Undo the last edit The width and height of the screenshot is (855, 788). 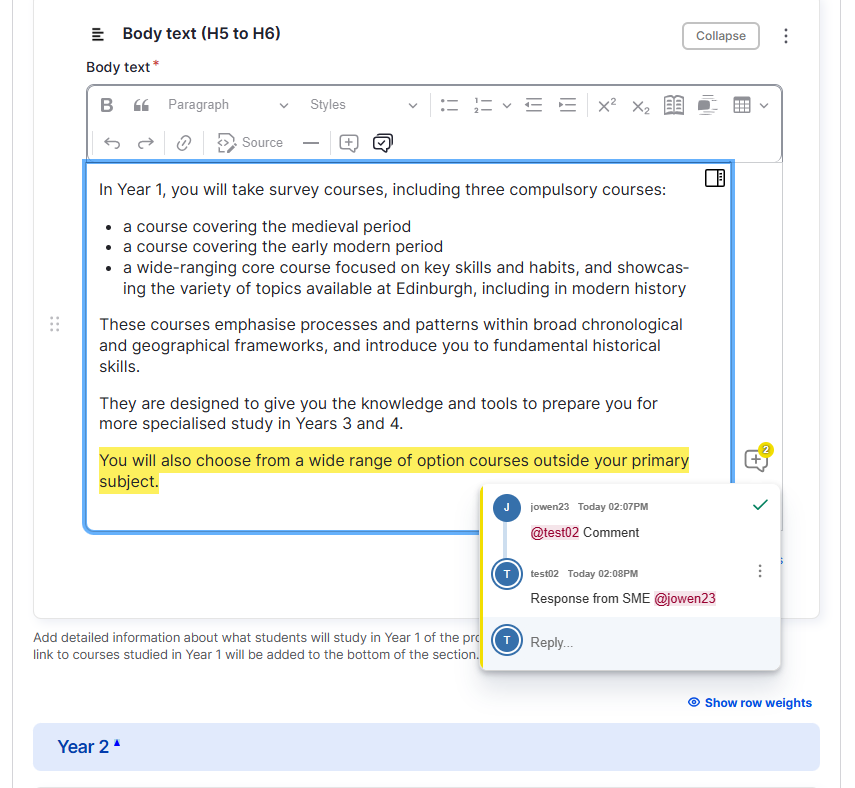111,142
